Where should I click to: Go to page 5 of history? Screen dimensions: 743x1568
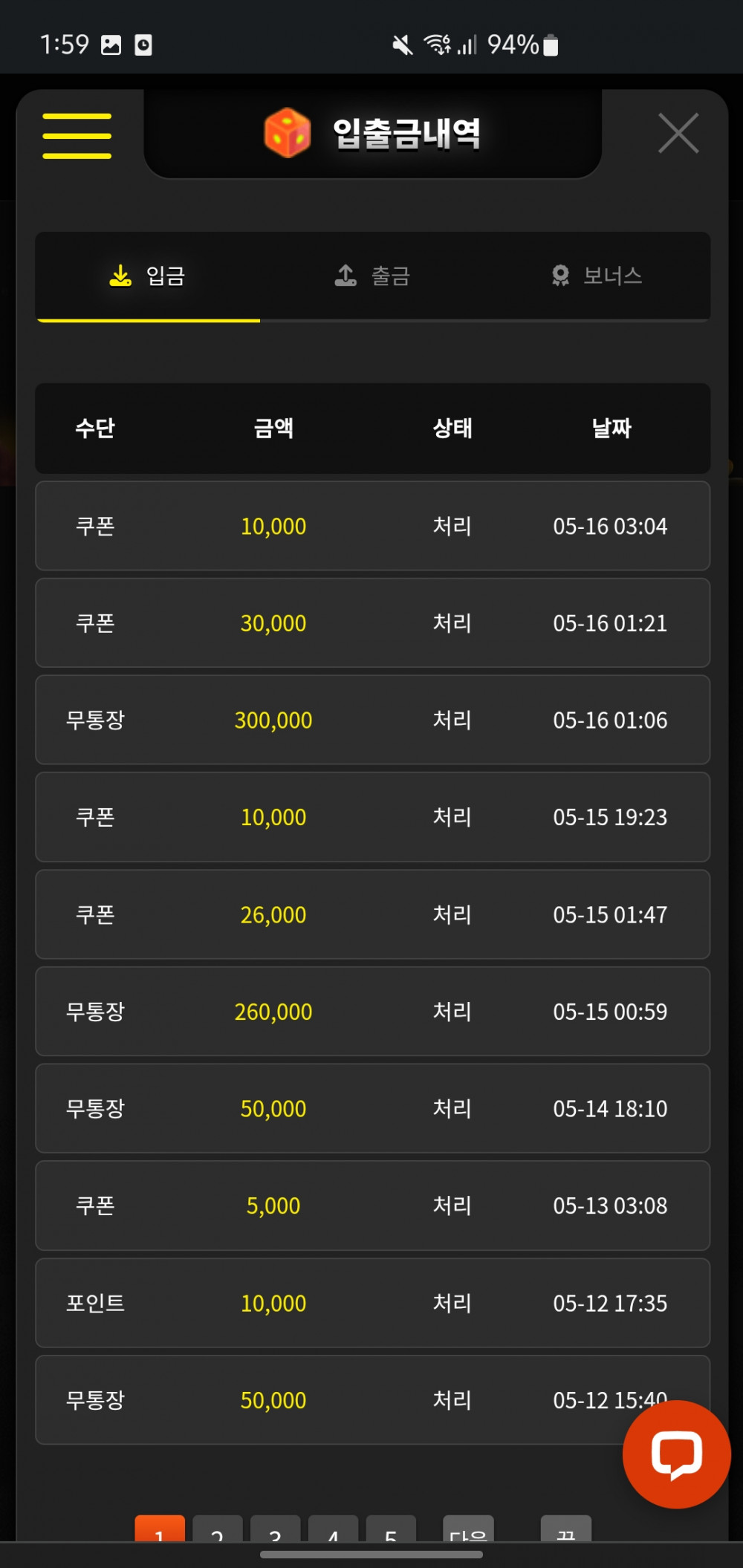click(391, 1529)
